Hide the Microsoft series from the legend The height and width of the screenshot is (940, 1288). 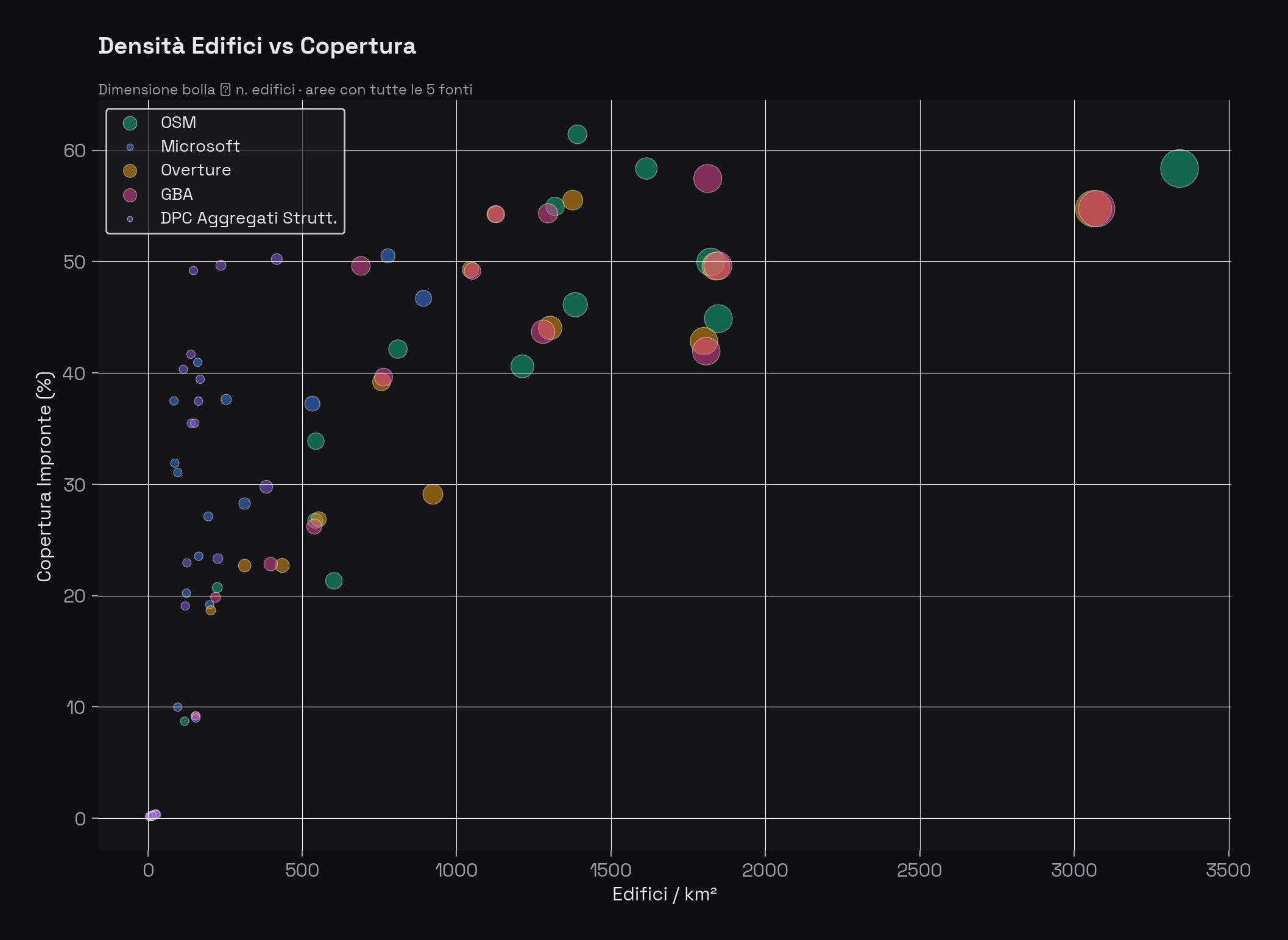200,146
